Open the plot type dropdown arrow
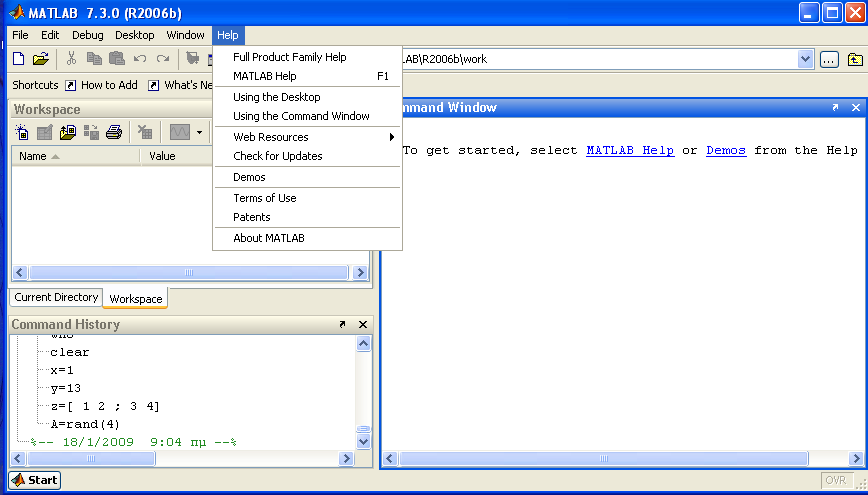 [199, 132]
